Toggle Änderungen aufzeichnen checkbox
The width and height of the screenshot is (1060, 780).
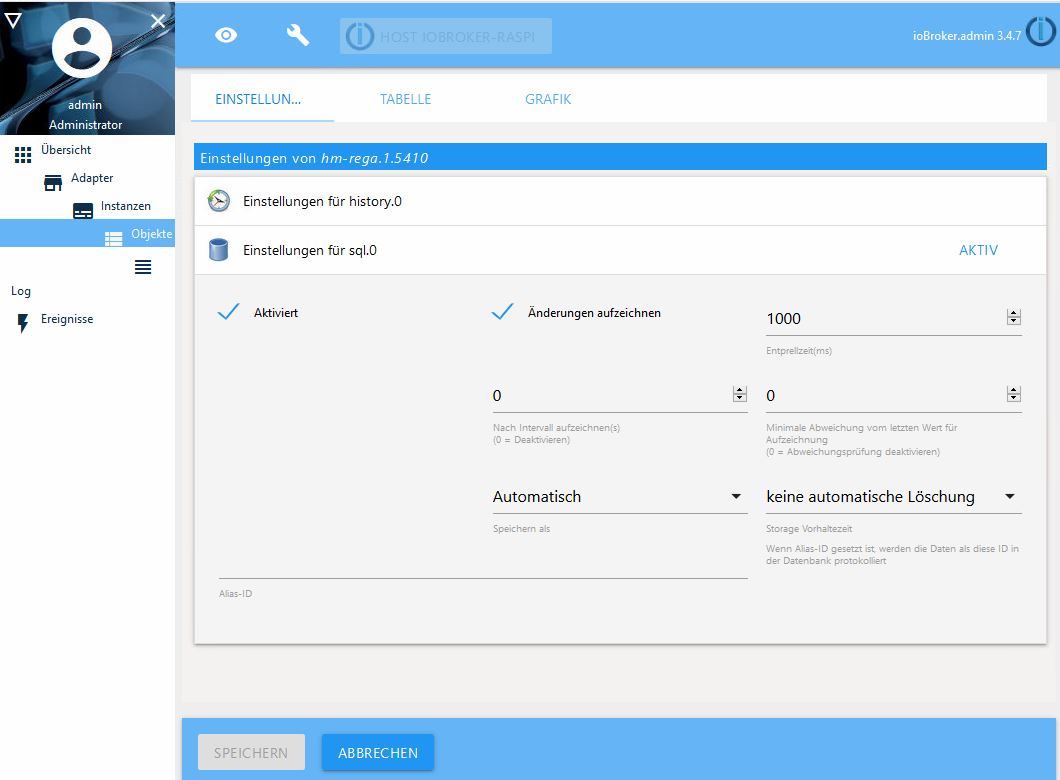click(502, 312)
